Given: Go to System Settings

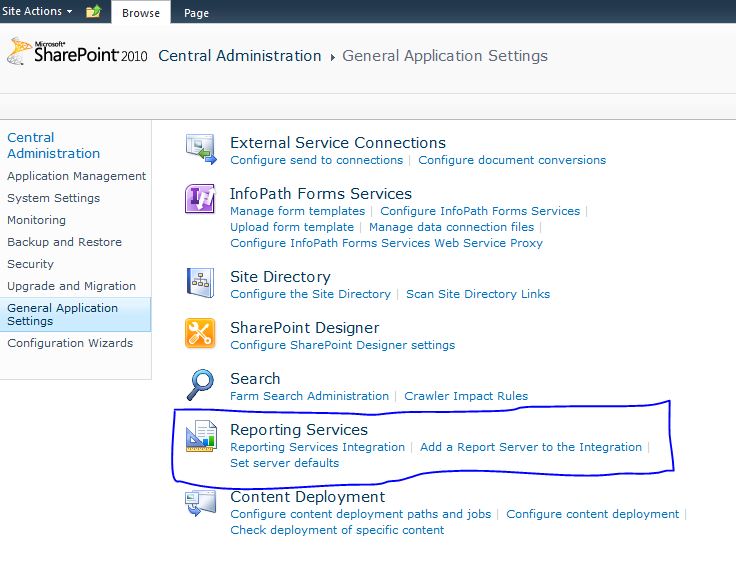Looking at the screenshot, I should (54, 198).
